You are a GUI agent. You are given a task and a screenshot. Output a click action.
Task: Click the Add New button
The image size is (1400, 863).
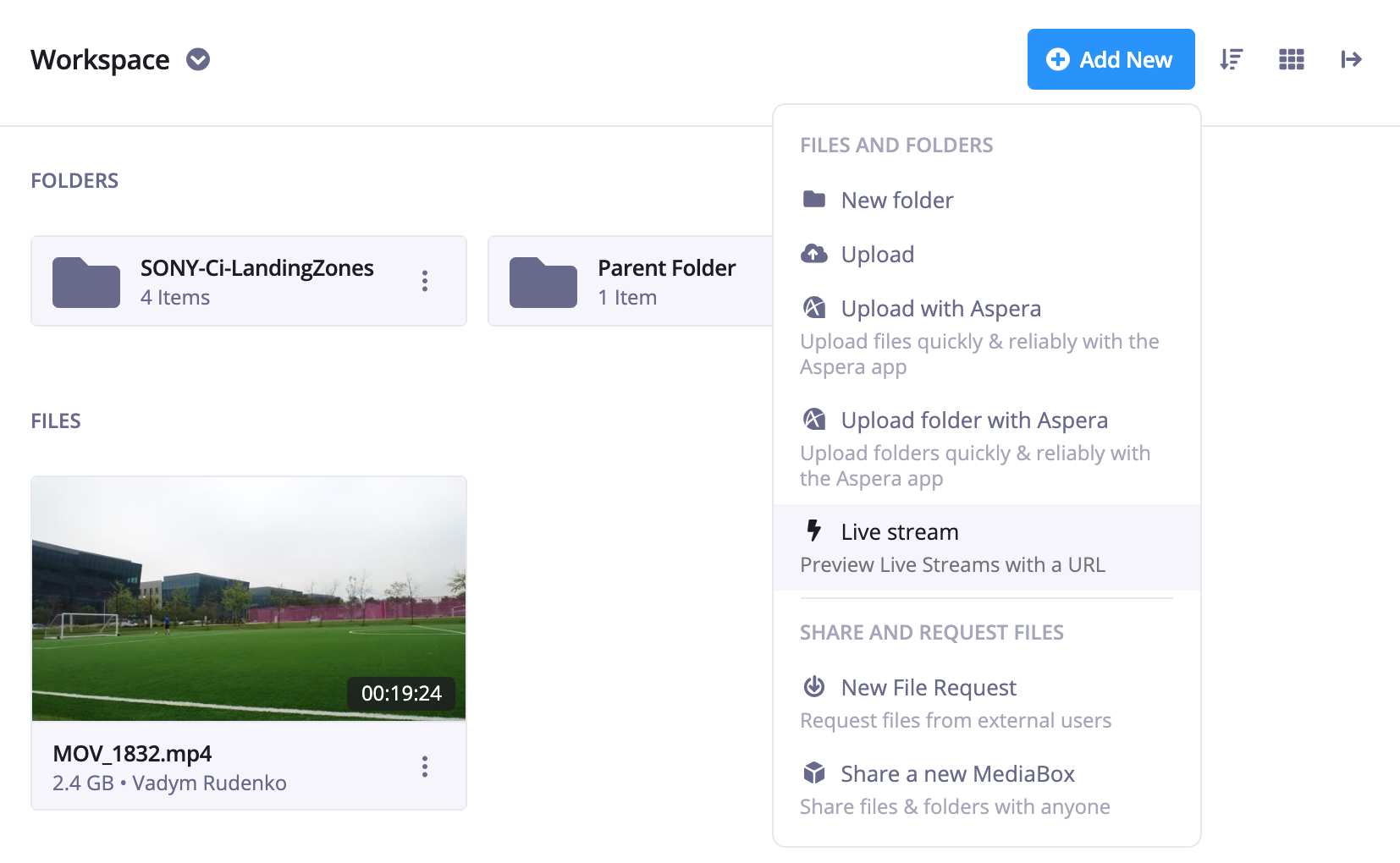point(1111,59)
